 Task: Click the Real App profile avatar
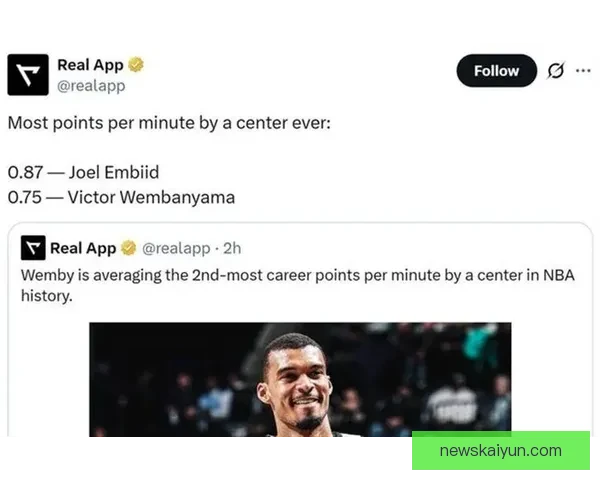point(28,75)
